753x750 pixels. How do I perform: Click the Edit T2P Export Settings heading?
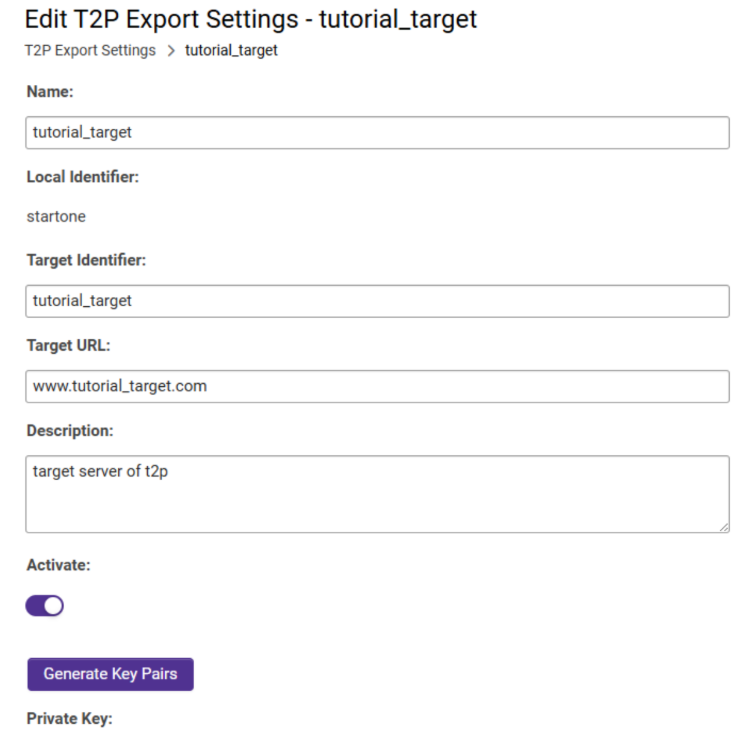(250, 18)
